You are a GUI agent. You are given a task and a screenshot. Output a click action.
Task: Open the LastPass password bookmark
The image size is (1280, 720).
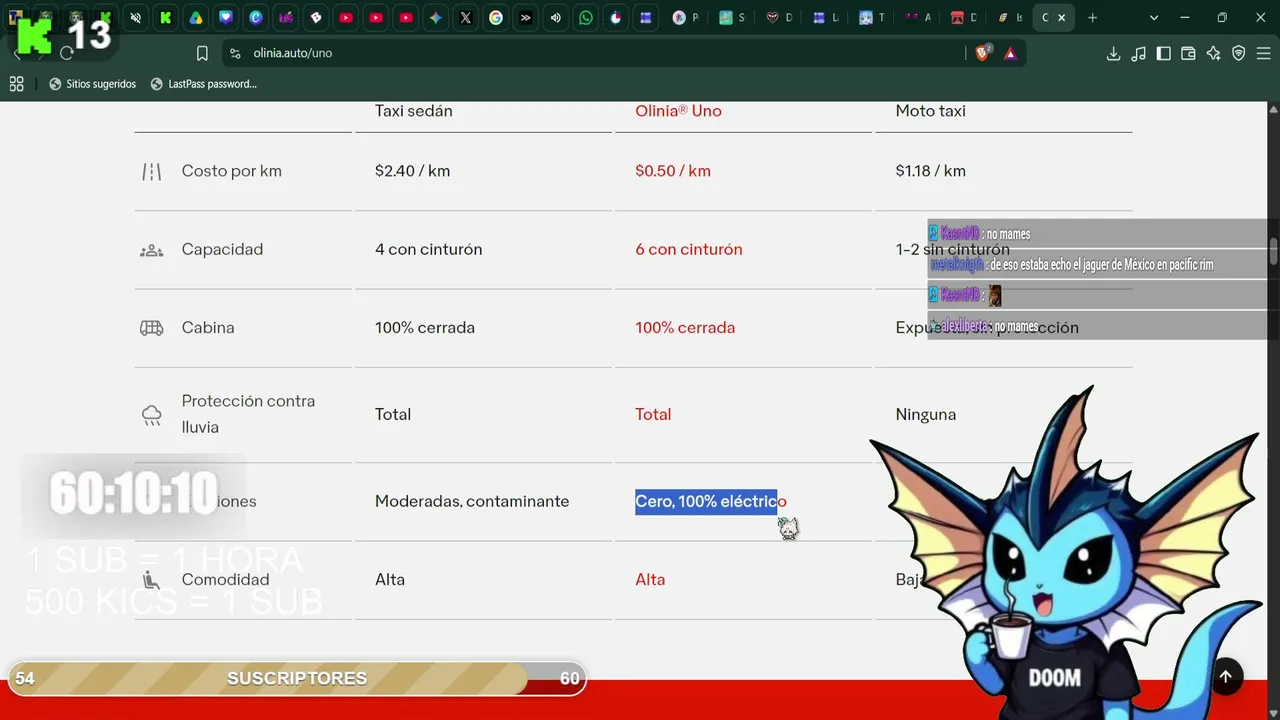pyautogui.click(x=203, y=84)
